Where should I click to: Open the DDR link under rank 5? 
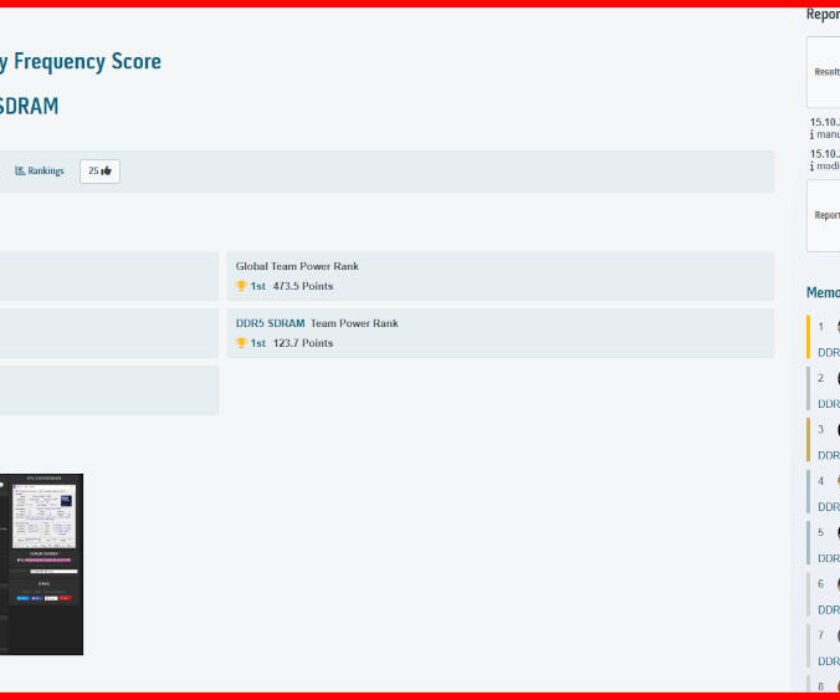828,558
